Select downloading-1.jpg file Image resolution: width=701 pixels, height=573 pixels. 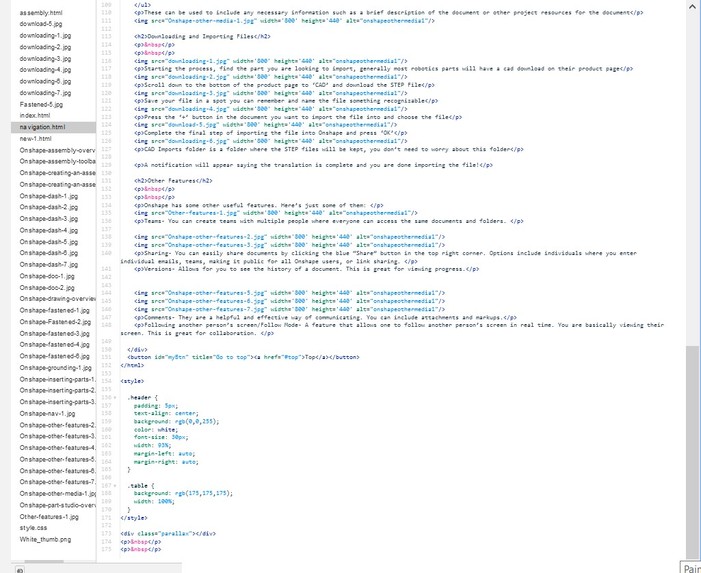[x=45, y=35]
